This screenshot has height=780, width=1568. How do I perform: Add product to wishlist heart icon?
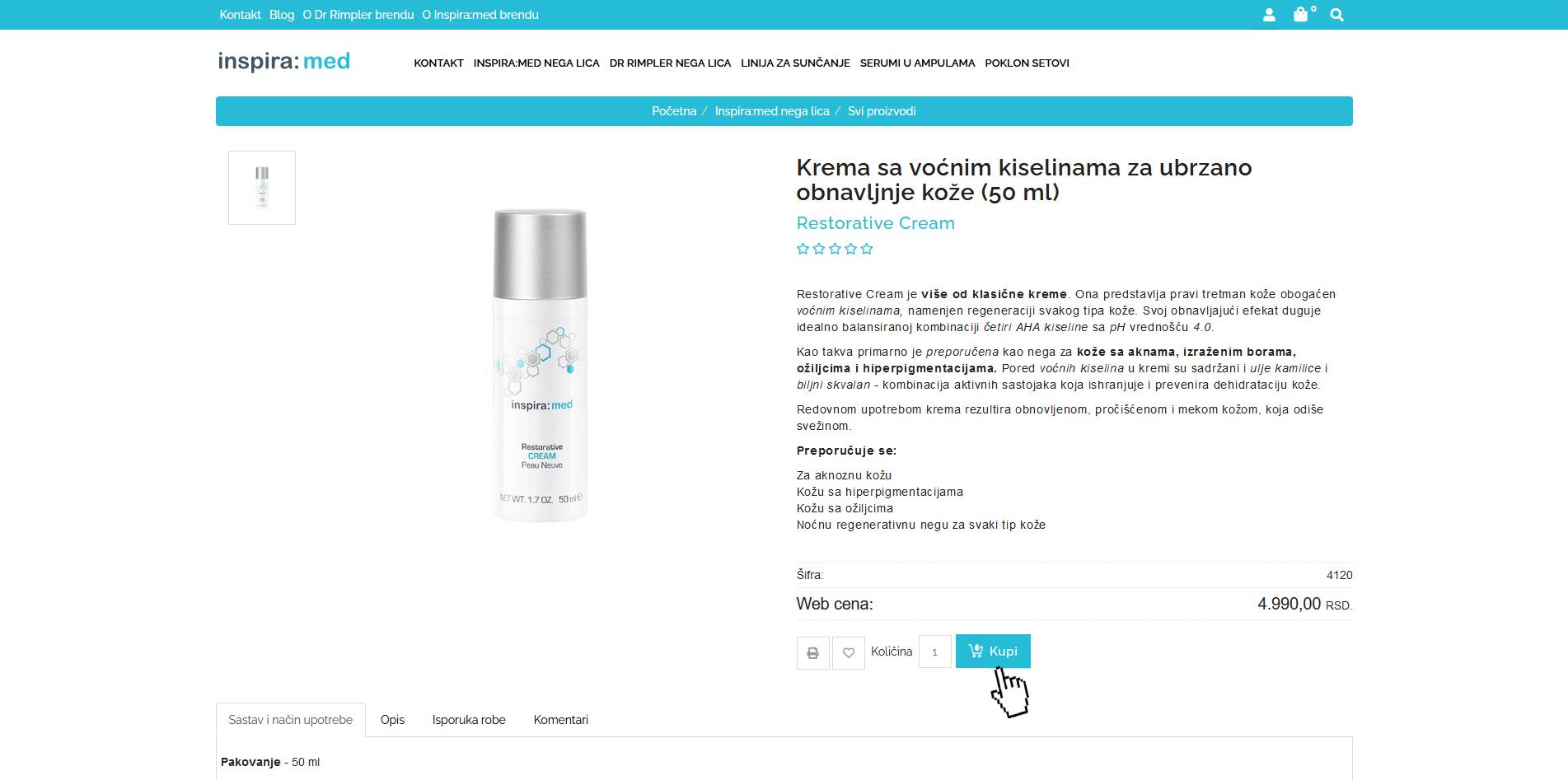(849, 652)
